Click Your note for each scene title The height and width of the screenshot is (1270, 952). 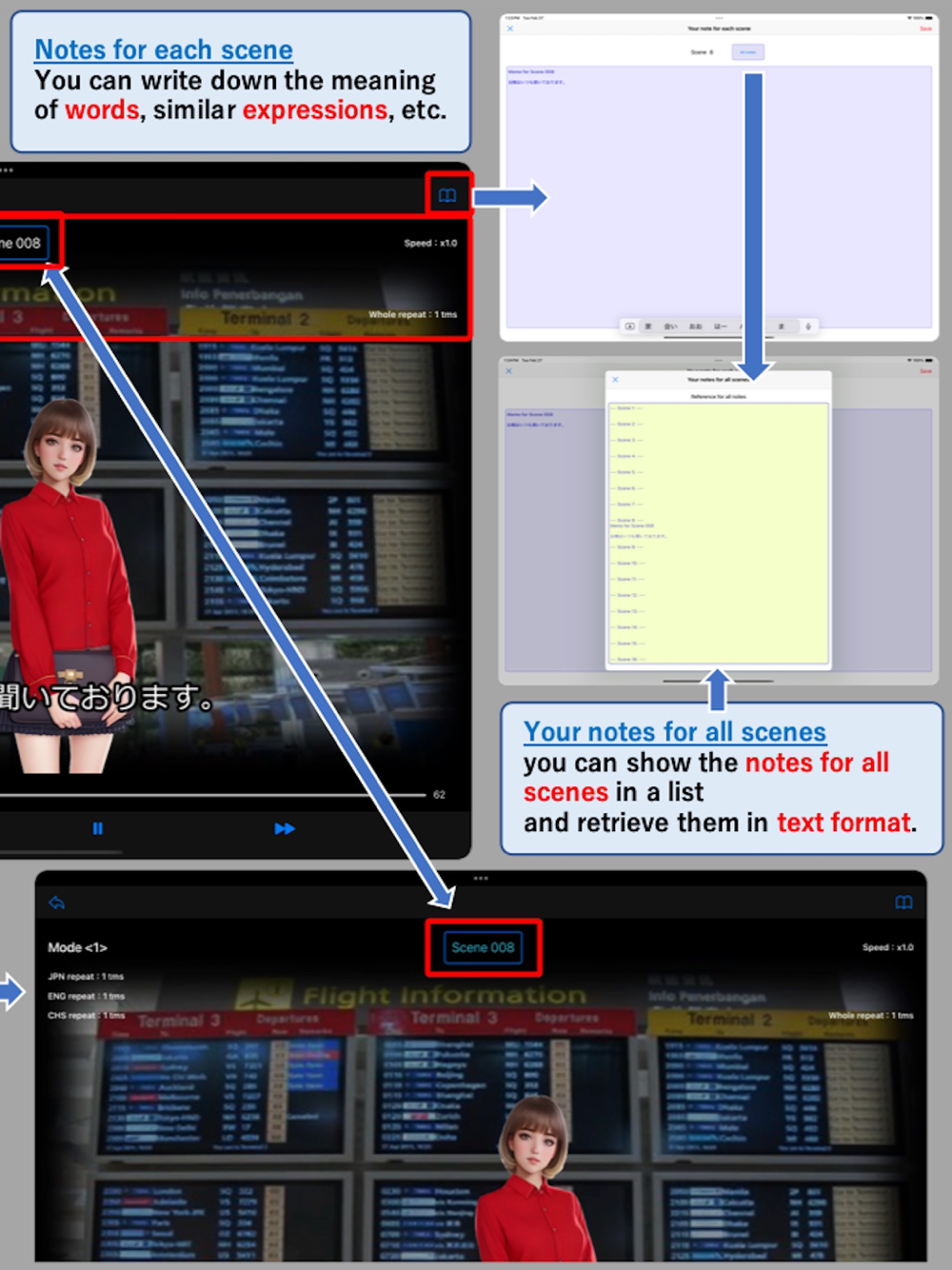[719, 29]
